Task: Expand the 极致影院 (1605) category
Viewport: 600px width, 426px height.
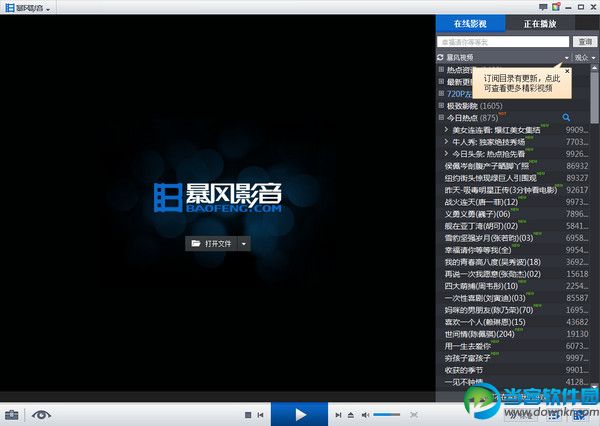Action: [x=441, y=106]
